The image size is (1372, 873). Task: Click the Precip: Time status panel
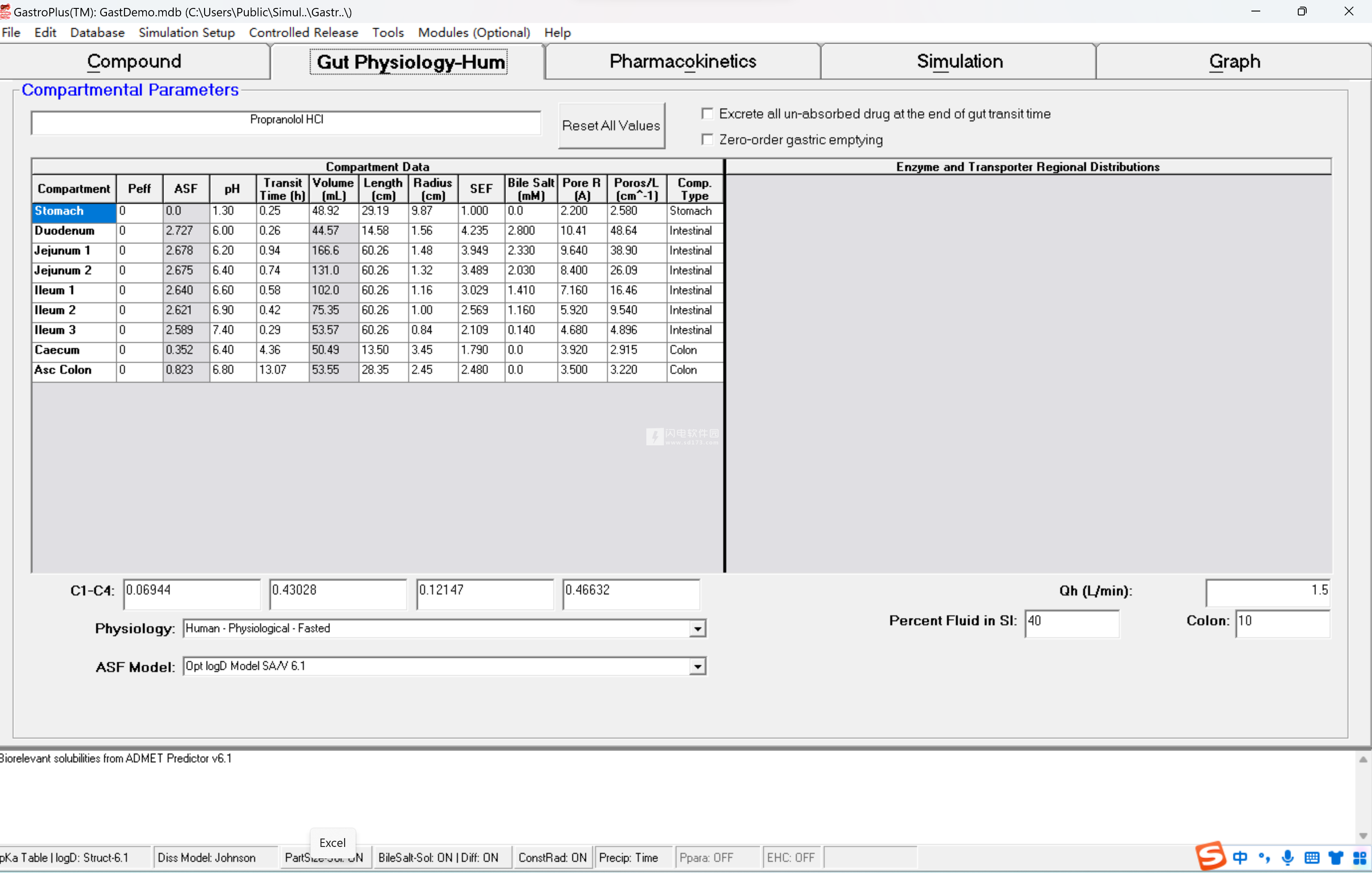633,858
